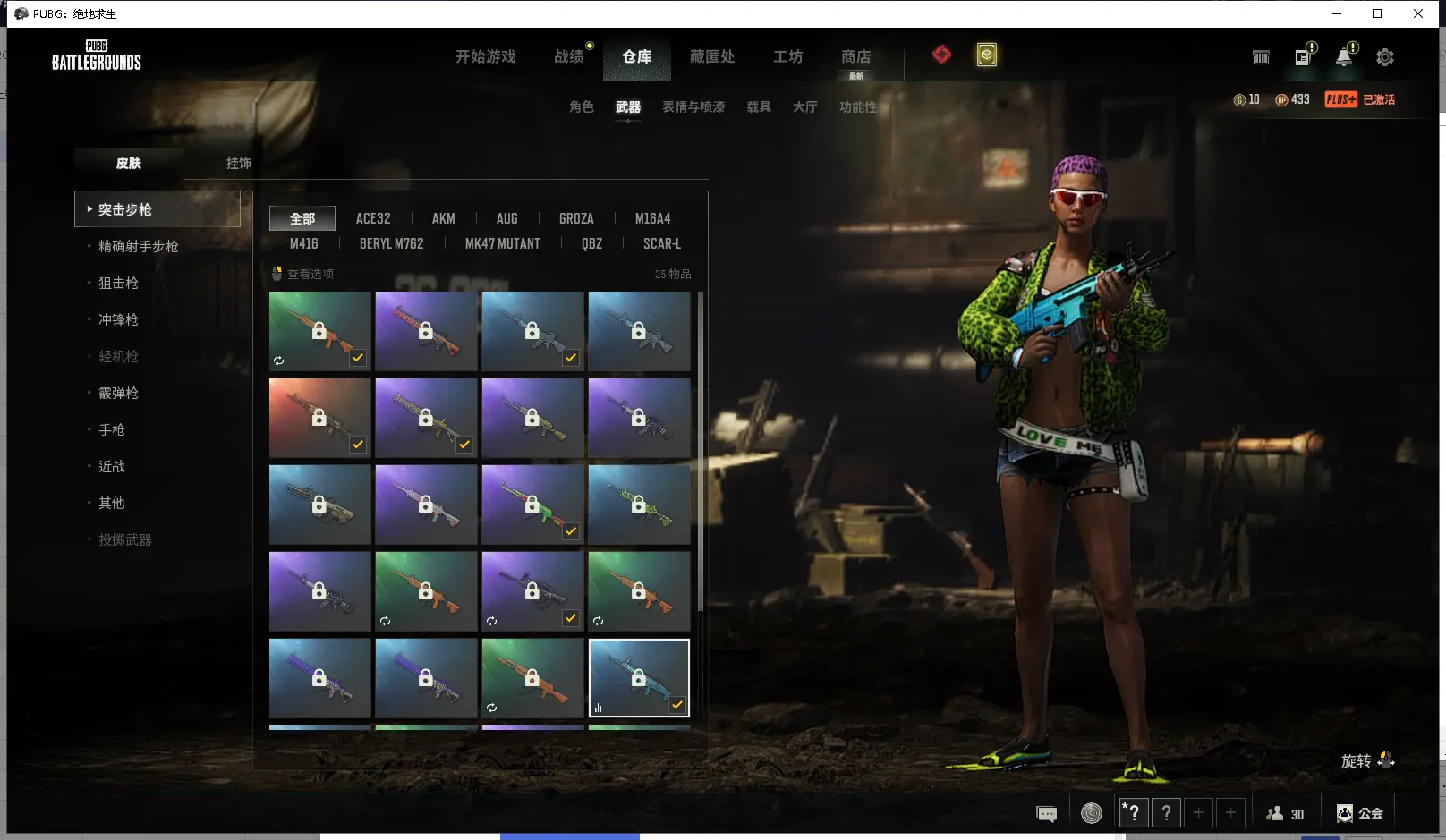Open the 其他 category
Image resolution: width=1446 pixels, height=840 pixels.
tap(112, 503)
